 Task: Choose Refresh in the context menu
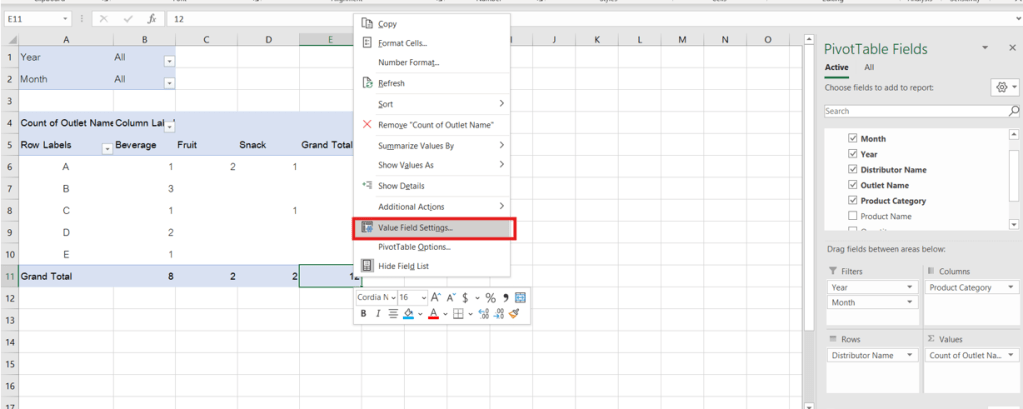pyautogui.click(x=391, y=83)
